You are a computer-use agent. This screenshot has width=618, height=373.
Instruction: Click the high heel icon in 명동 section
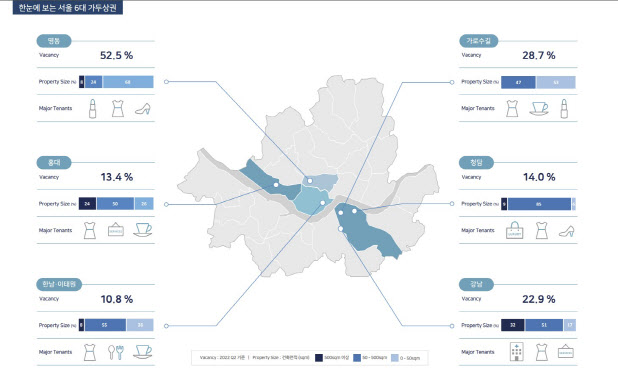[143, 109]
